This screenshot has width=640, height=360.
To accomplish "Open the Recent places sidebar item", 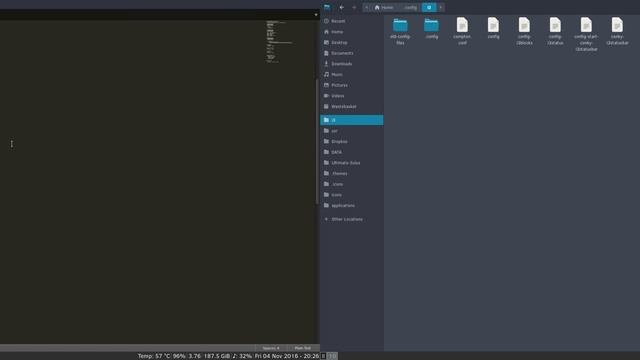I will pos(351,21).
